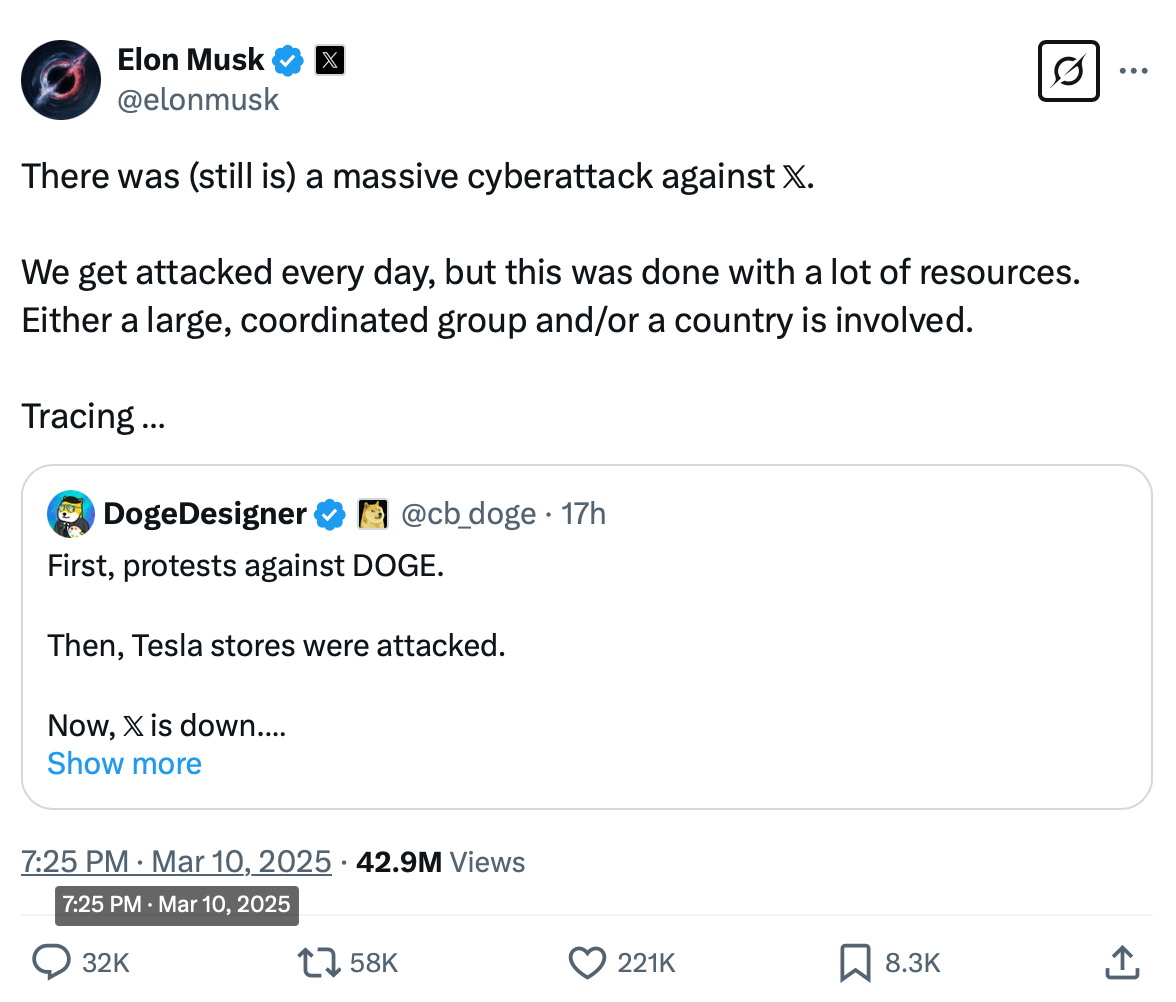Screen dimensions: 1176x1002
Task: Open the @elonmusk handle link
Action: point(198,99)
